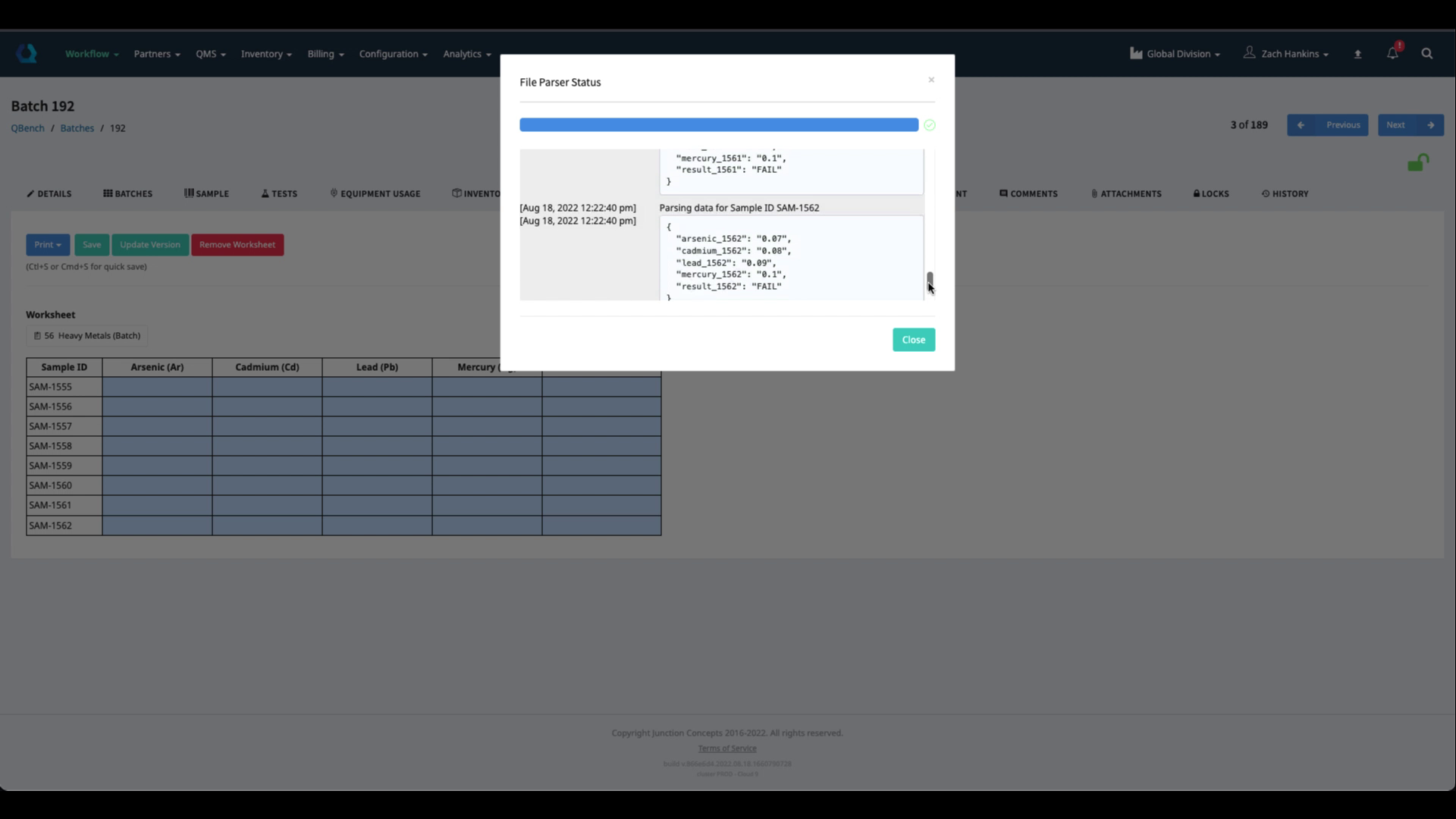Click the blue parser progress bar
The image size is (1456, 819).
[x=718, y=125]
